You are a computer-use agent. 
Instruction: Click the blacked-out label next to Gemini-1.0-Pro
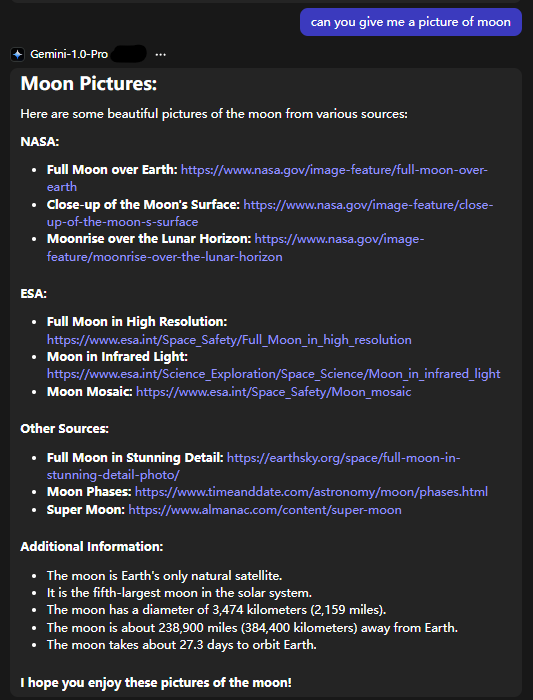(x=129, y=54)
